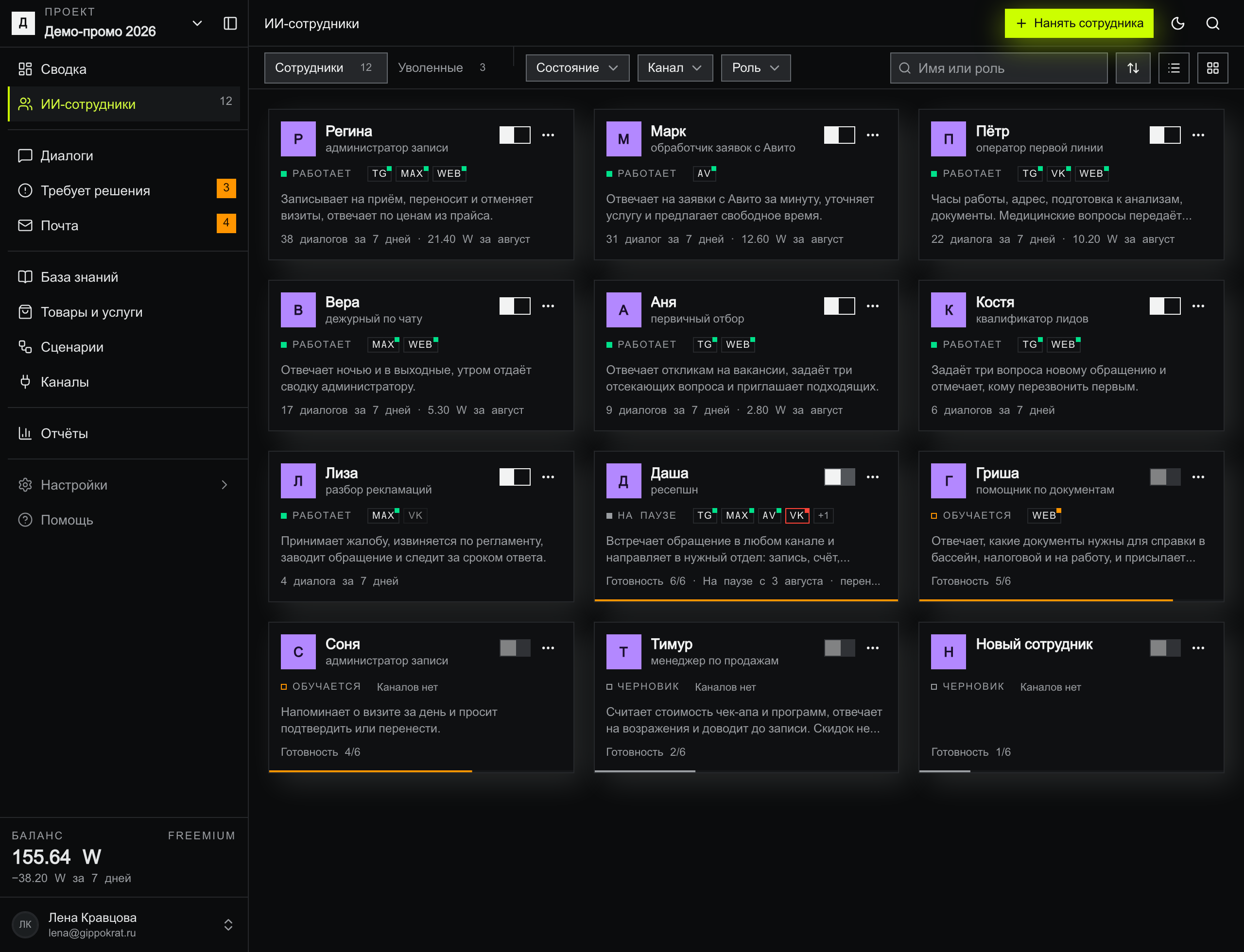Image resolution: width=1244 pixels, height=952 pixels.
Task: Open the Канал filter dropdown
Action: pyautogui.click(x=675, y=68)
